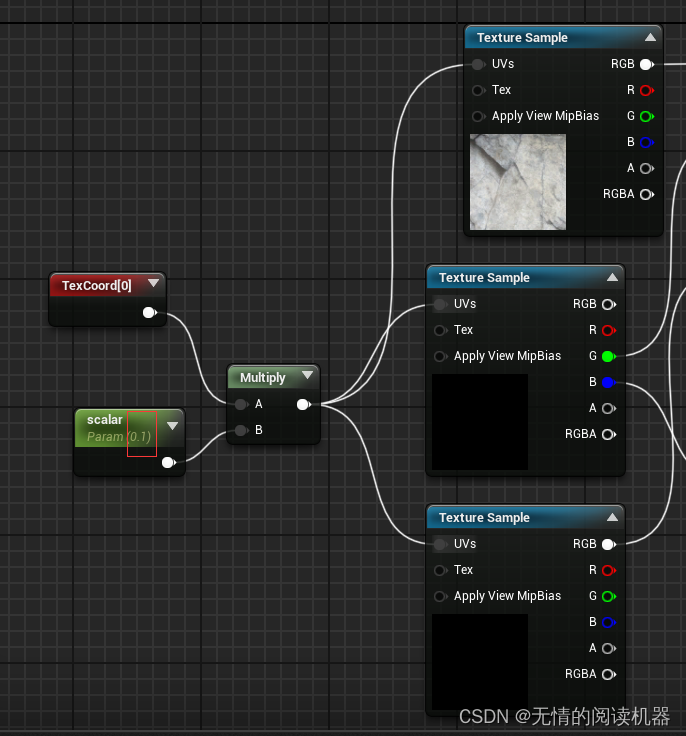
Task: Click the connected green G pin on the middle Texture Sample
Action: click(x=608, y=356)
